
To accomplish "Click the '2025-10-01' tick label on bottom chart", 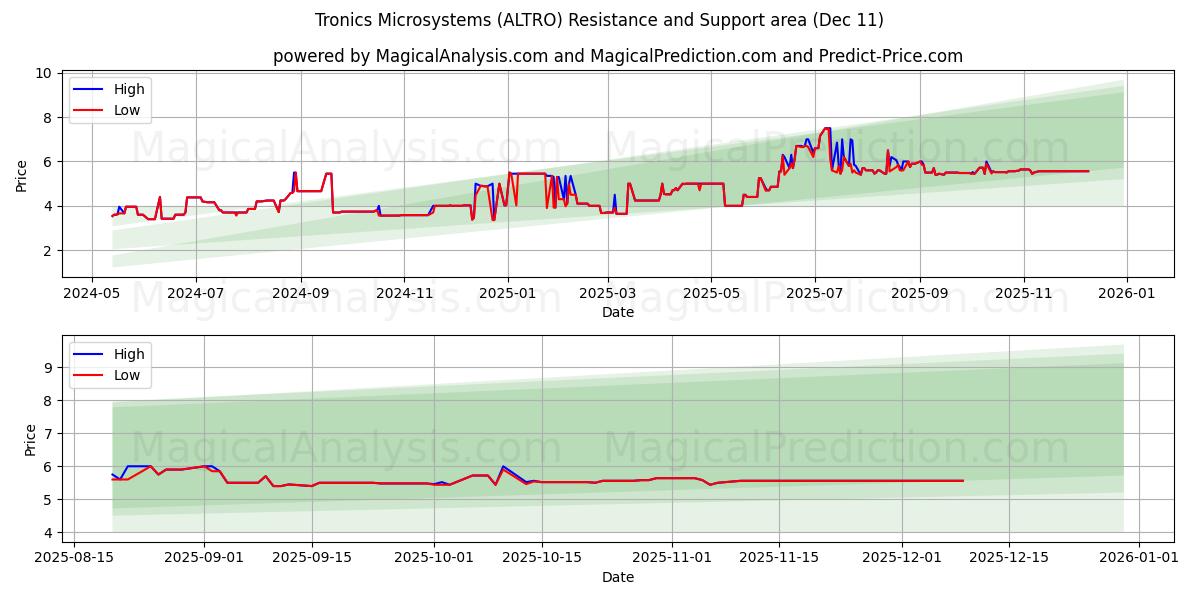I will click(434, 560).
